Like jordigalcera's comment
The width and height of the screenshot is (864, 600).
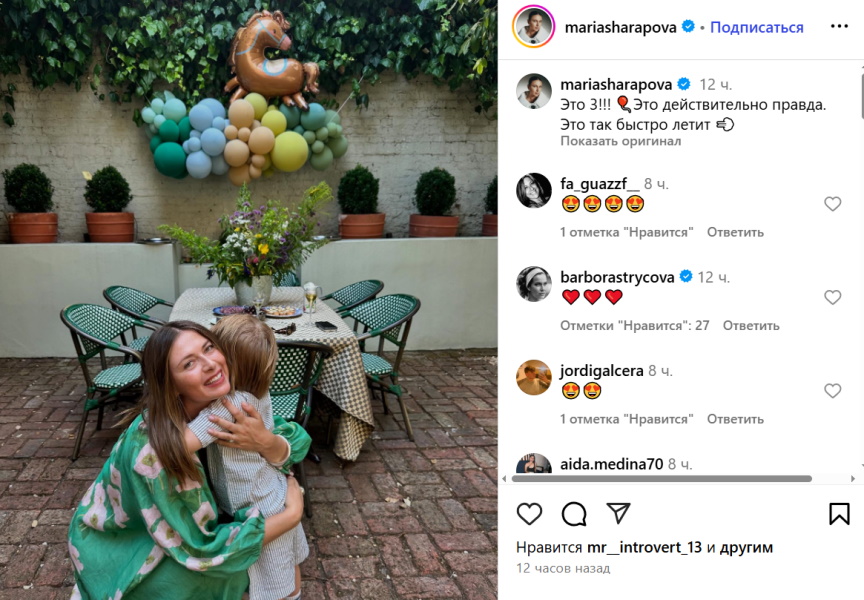tap(832, 391)
